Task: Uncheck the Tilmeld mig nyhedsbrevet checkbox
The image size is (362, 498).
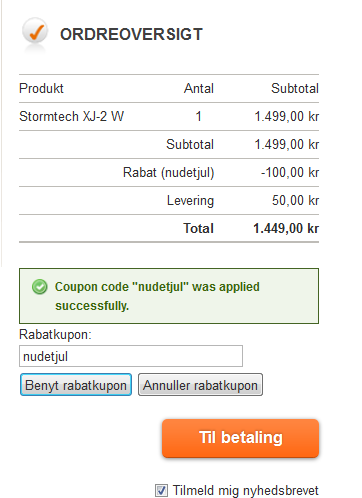Action: point(161,490)
